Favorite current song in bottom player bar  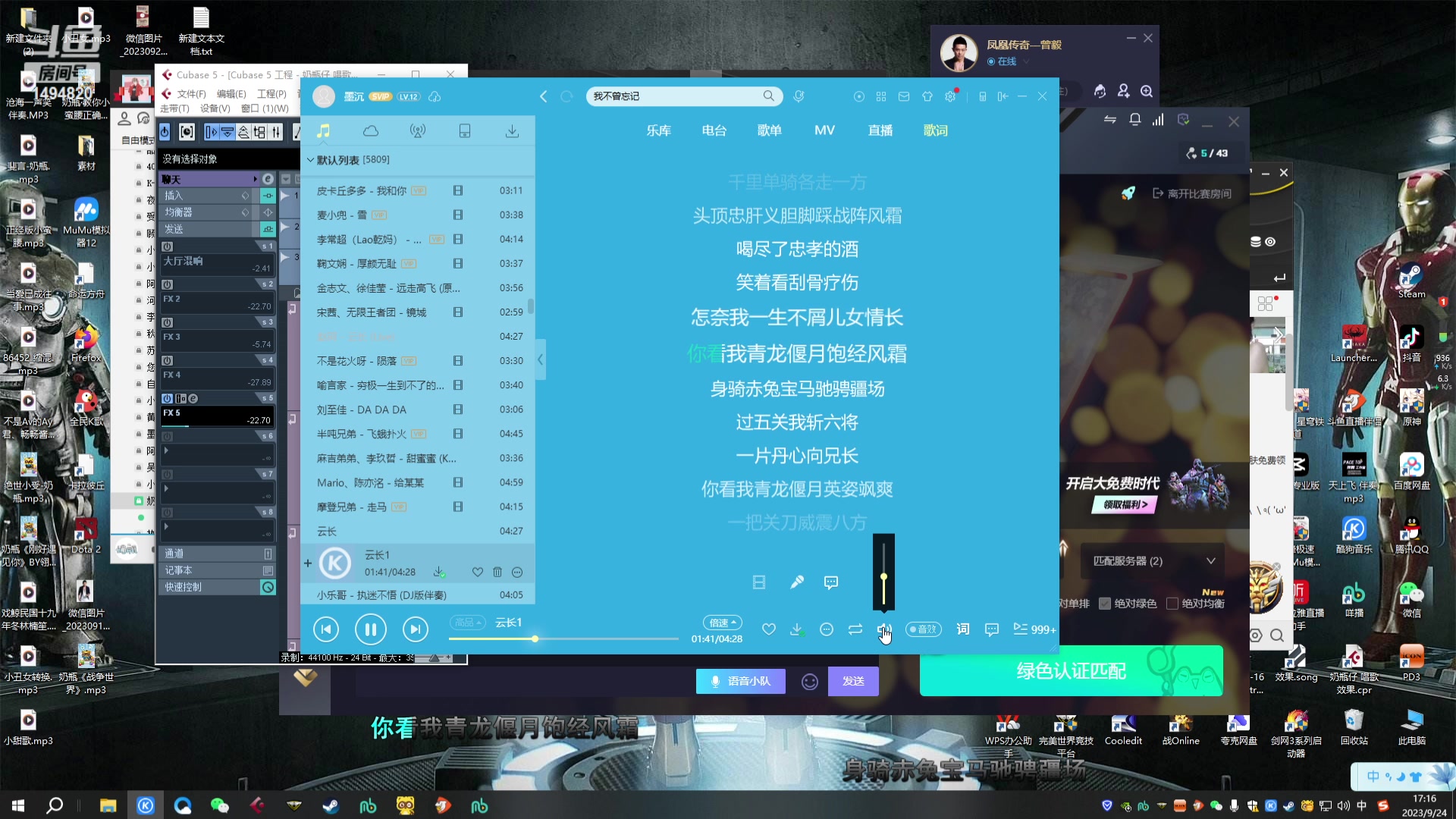[769, 629]
